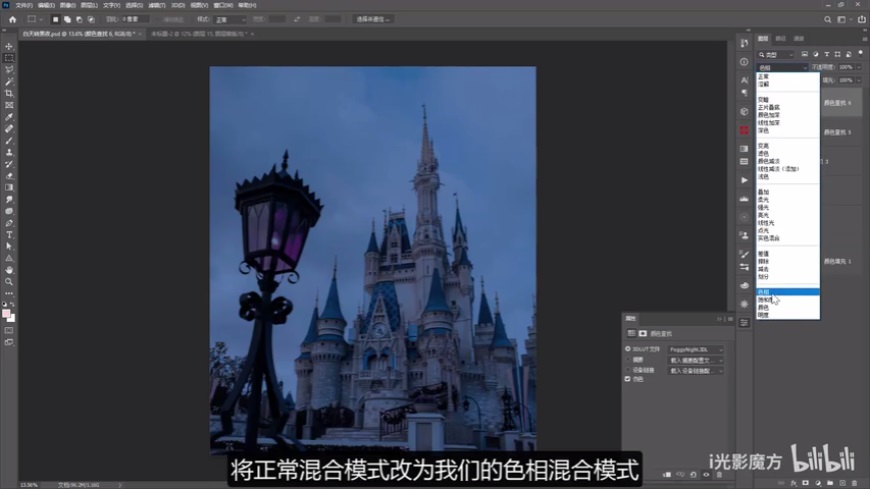Reset adjustment defaults in Properties panel

693,475
